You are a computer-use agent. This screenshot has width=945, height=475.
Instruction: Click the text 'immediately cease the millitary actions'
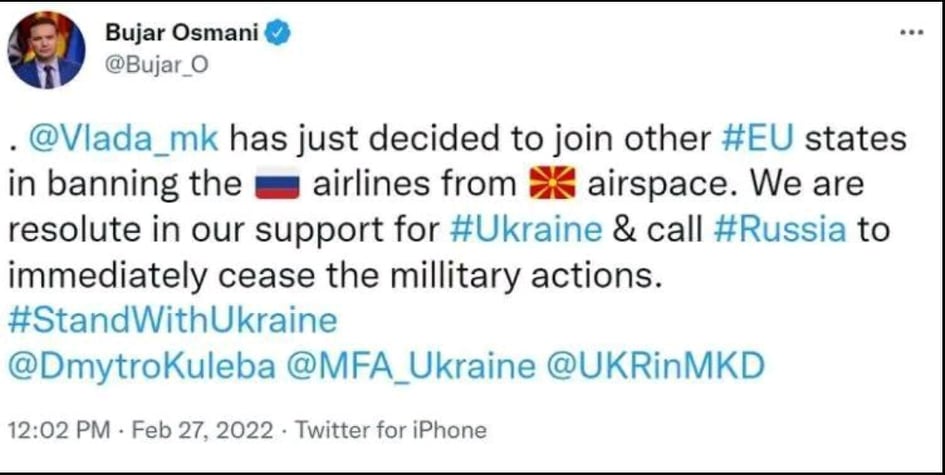click(x=335, y=275)
